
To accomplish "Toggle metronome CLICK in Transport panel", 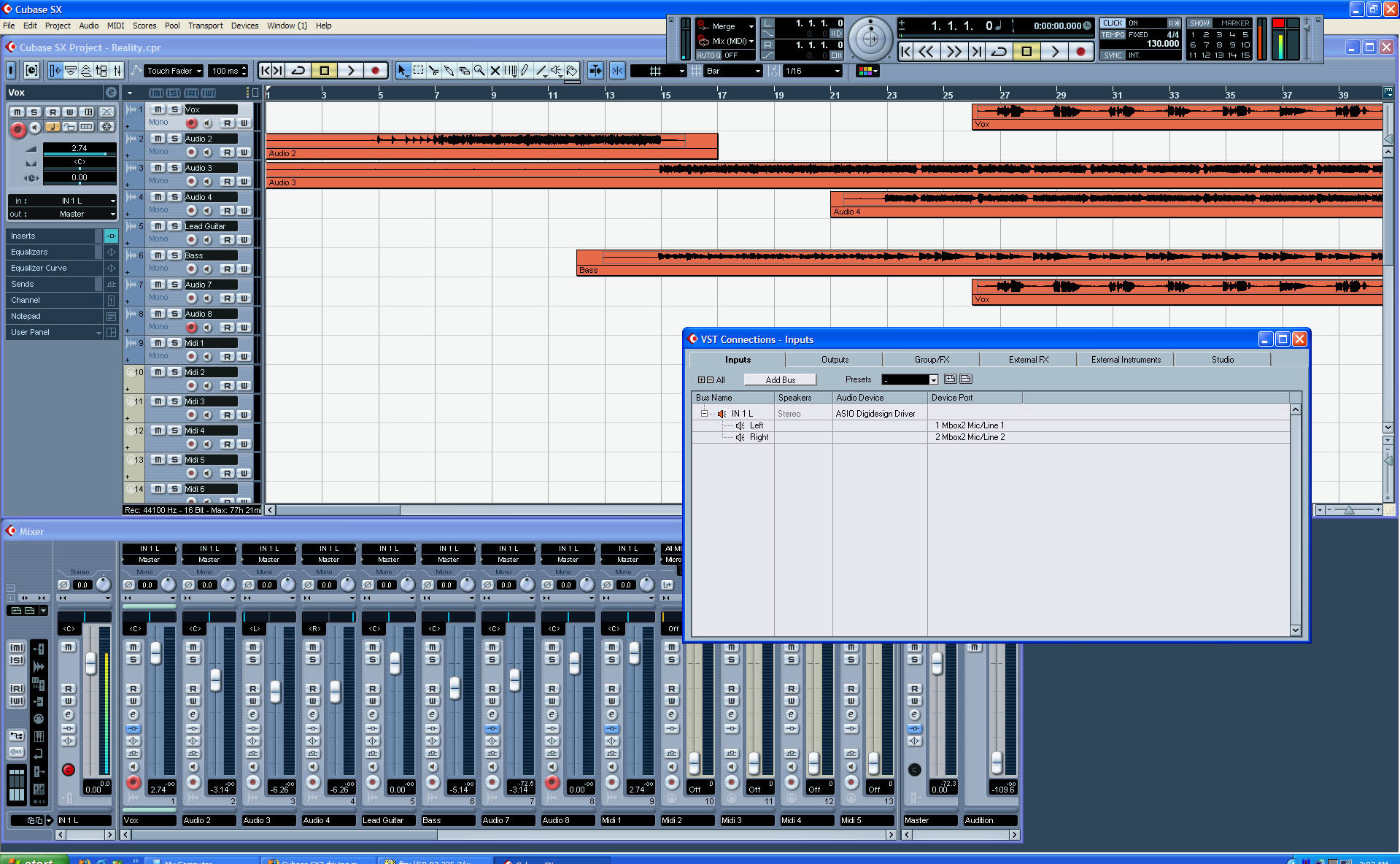I will [x=1113, y=23].
